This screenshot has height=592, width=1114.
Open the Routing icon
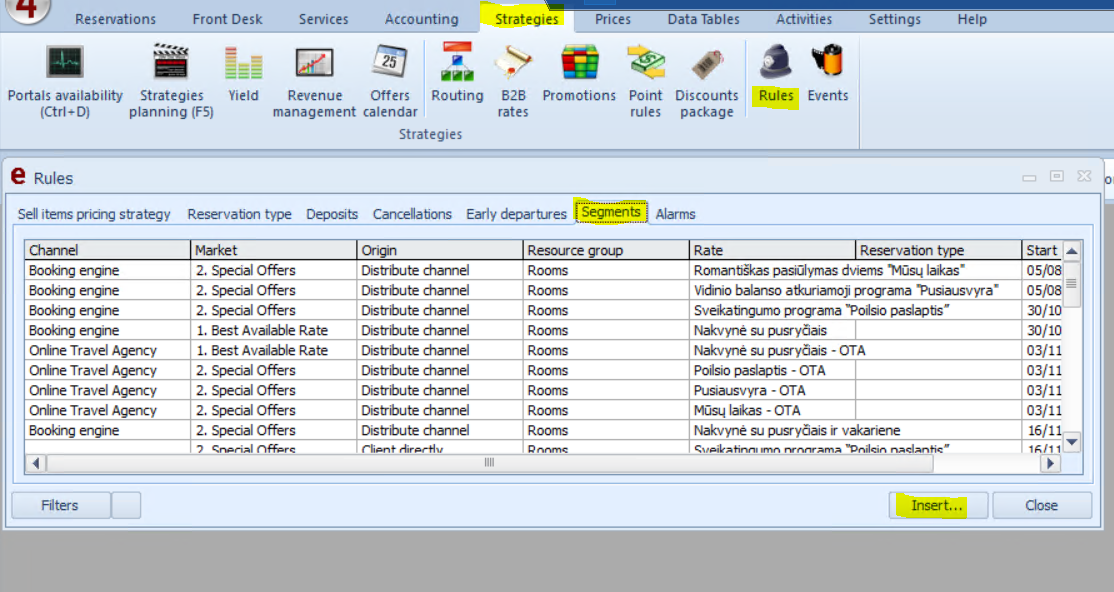pyautogui.click(x=457, y=63)
